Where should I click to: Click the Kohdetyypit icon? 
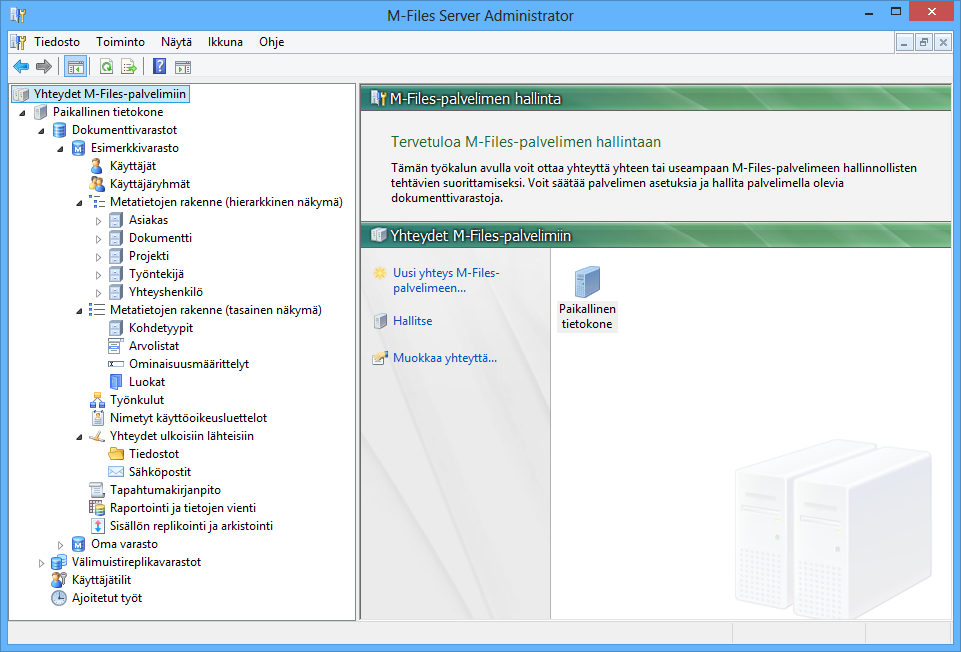(116, 328)
